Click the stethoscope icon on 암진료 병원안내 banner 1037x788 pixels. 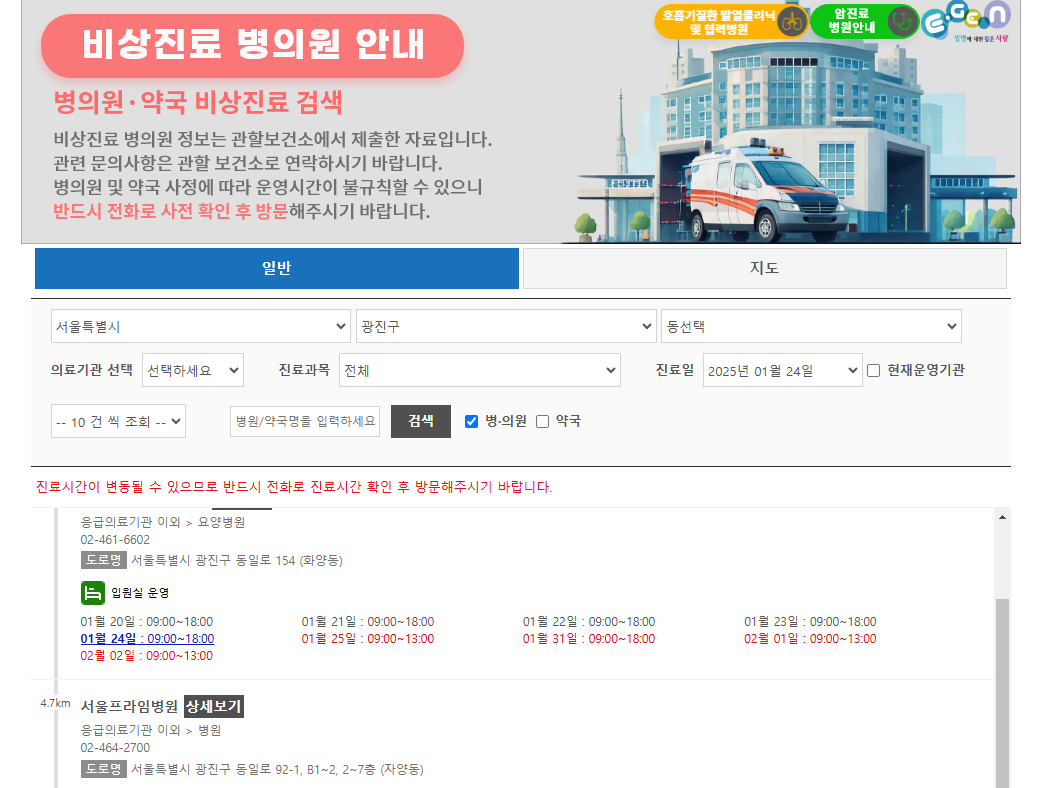pyautogui.click(x=903, y=23)
